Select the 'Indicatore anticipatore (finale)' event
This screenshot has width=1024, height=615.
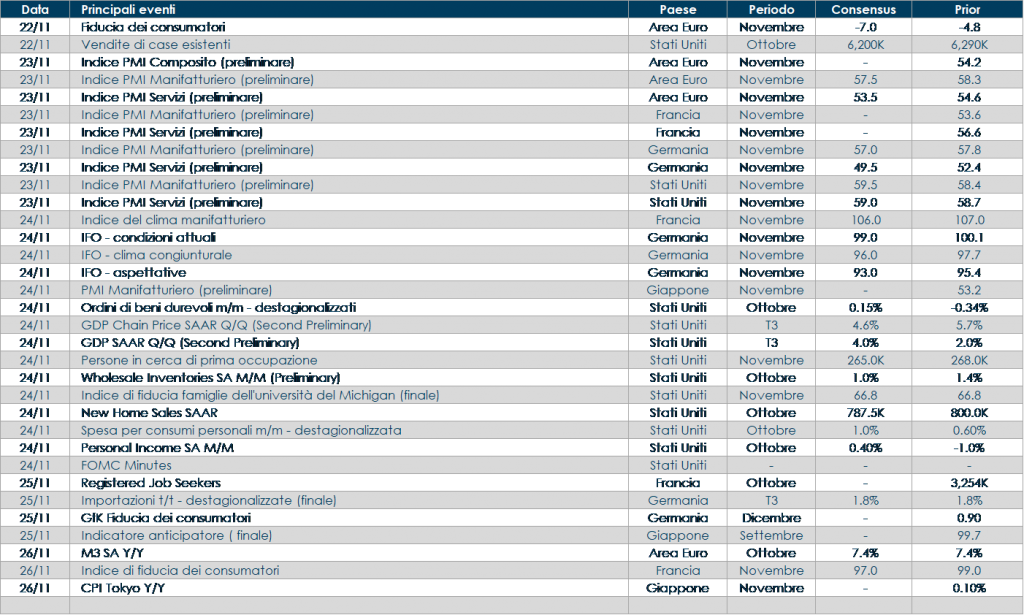pos(176,535)
